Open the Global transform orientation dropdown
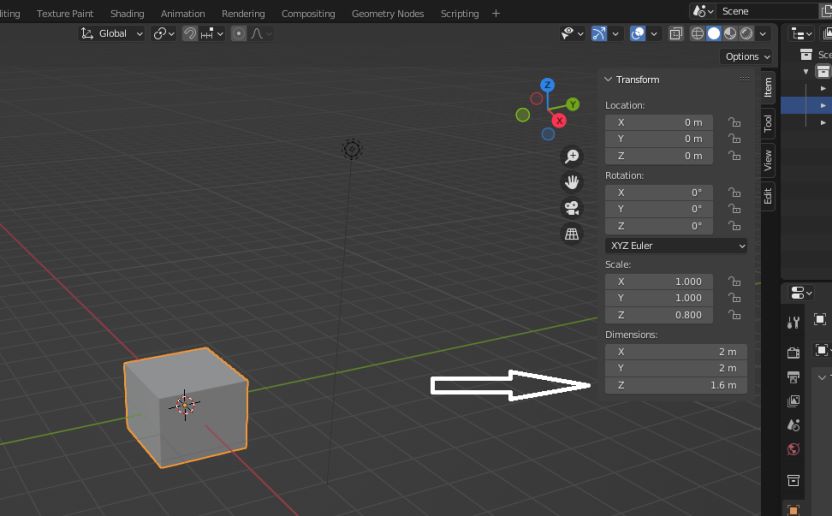Viewport: 832px width, 516px height. (112, 33)
